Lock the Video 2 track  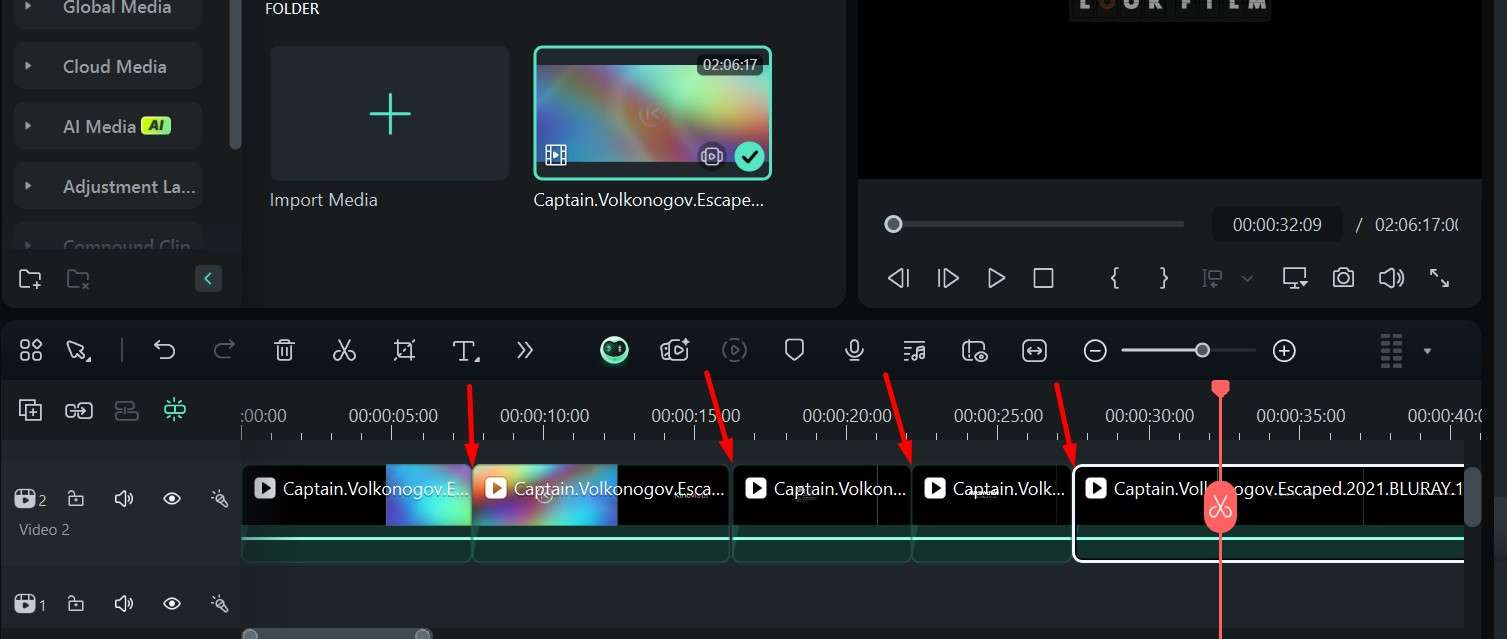(x=76, y=498)
